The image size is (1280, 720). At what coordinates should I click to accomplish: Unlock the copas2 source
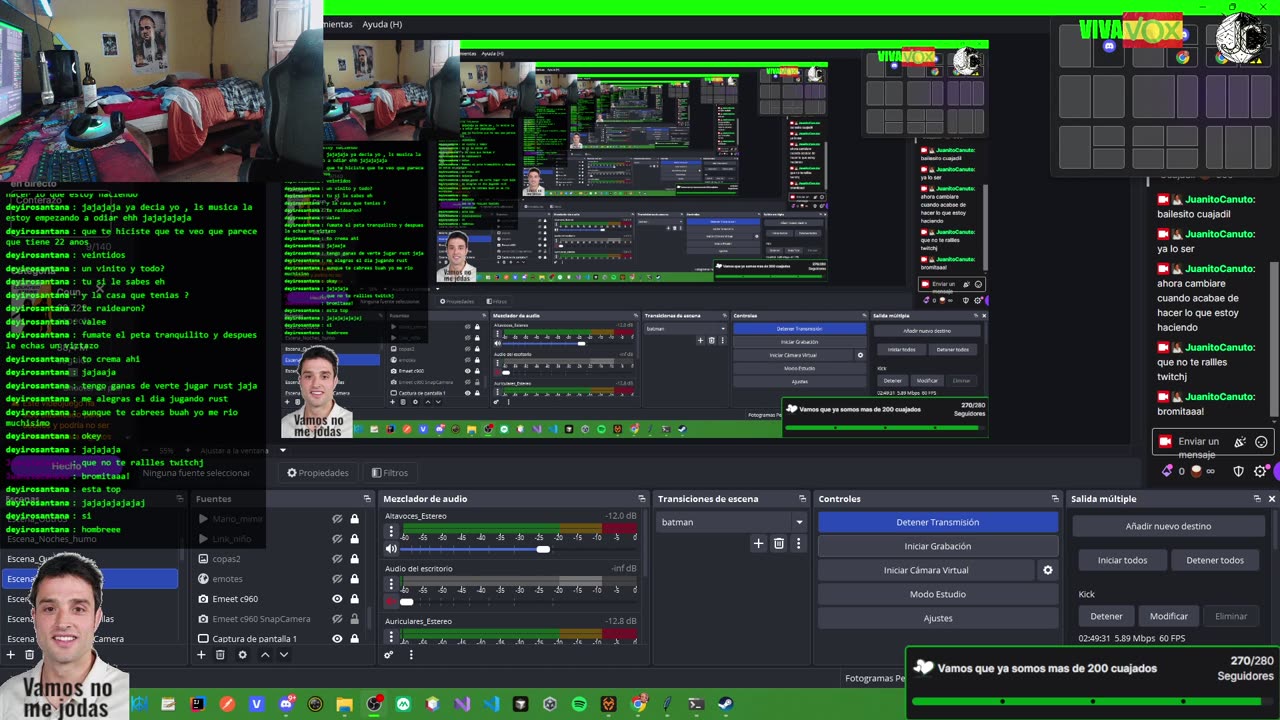pyautogui.click(x=354, y=559)
